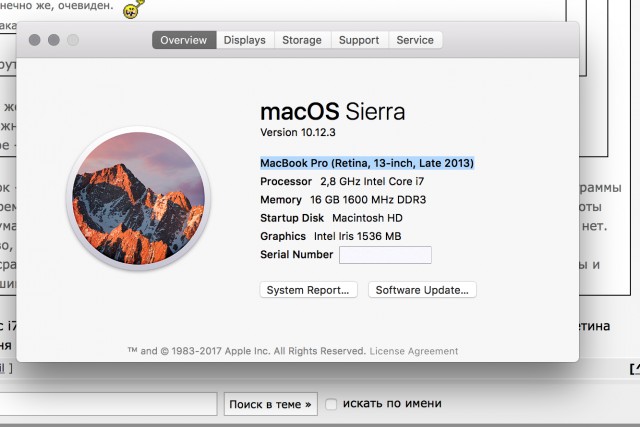Click the forum search input field

click(x=108, y=404)
